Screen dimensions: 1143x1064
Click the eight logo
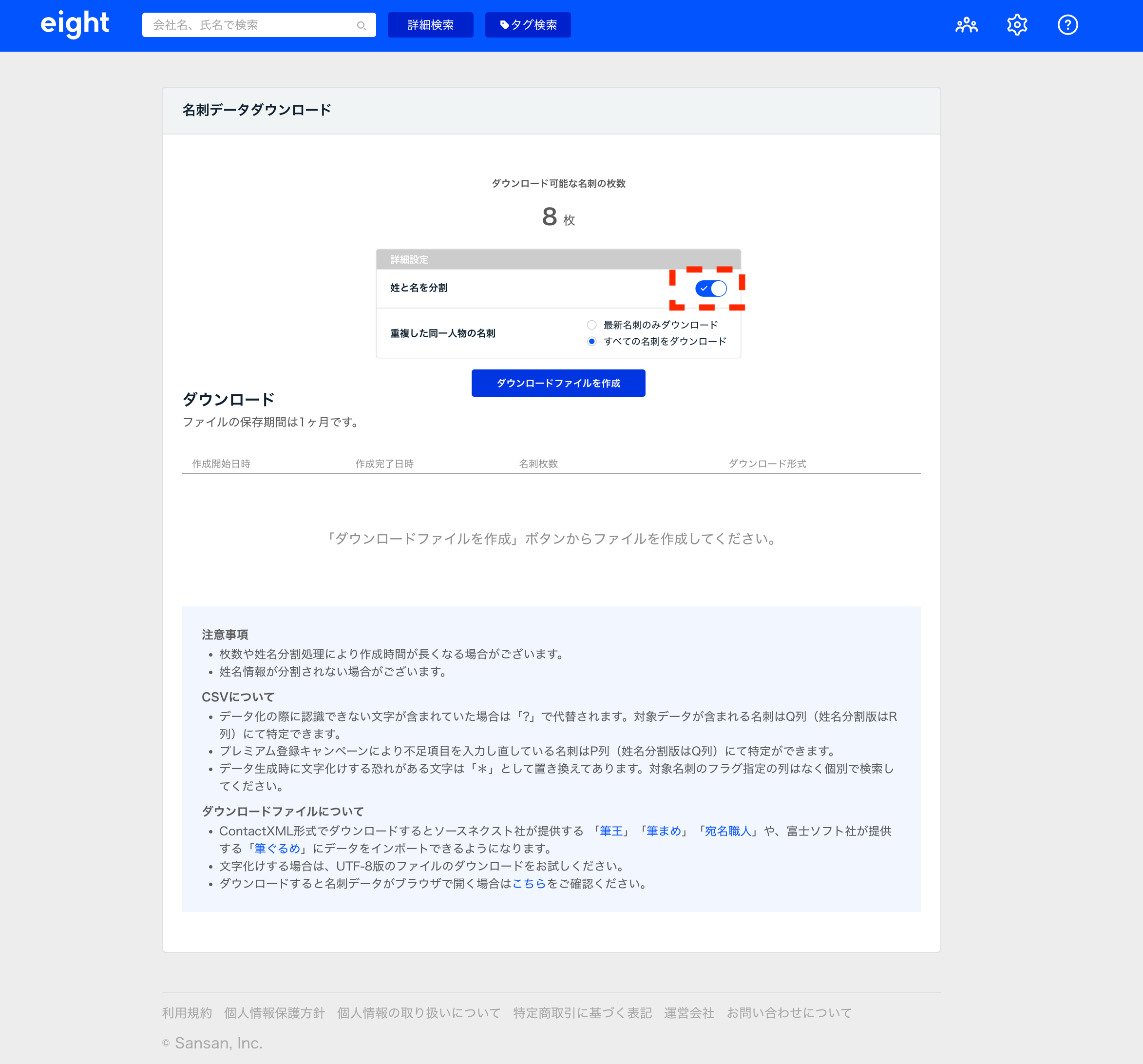click(75, 24)
